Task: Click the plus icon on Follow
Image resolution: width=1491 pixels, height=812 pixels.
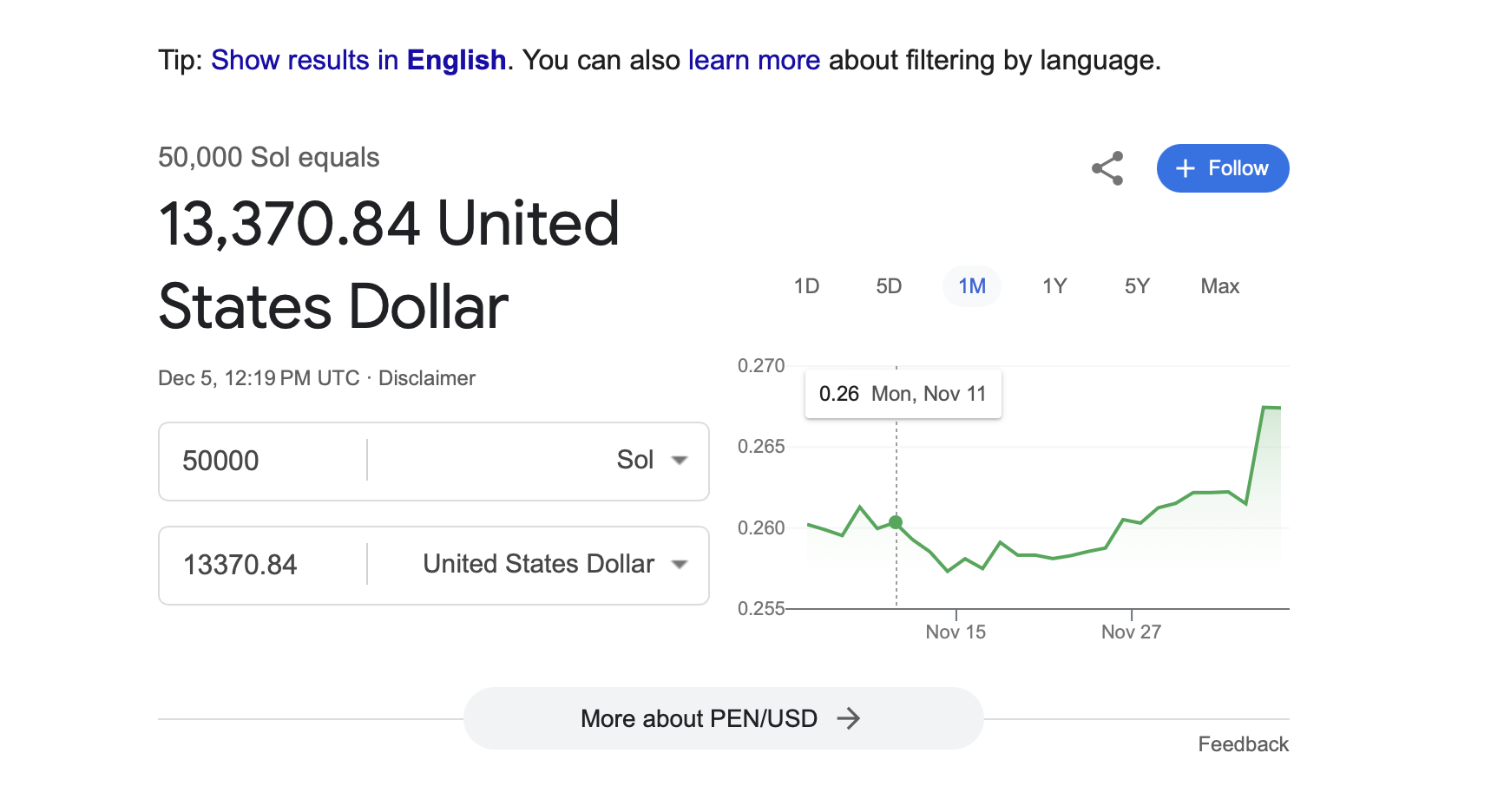Action: [x=1185, y=168]
